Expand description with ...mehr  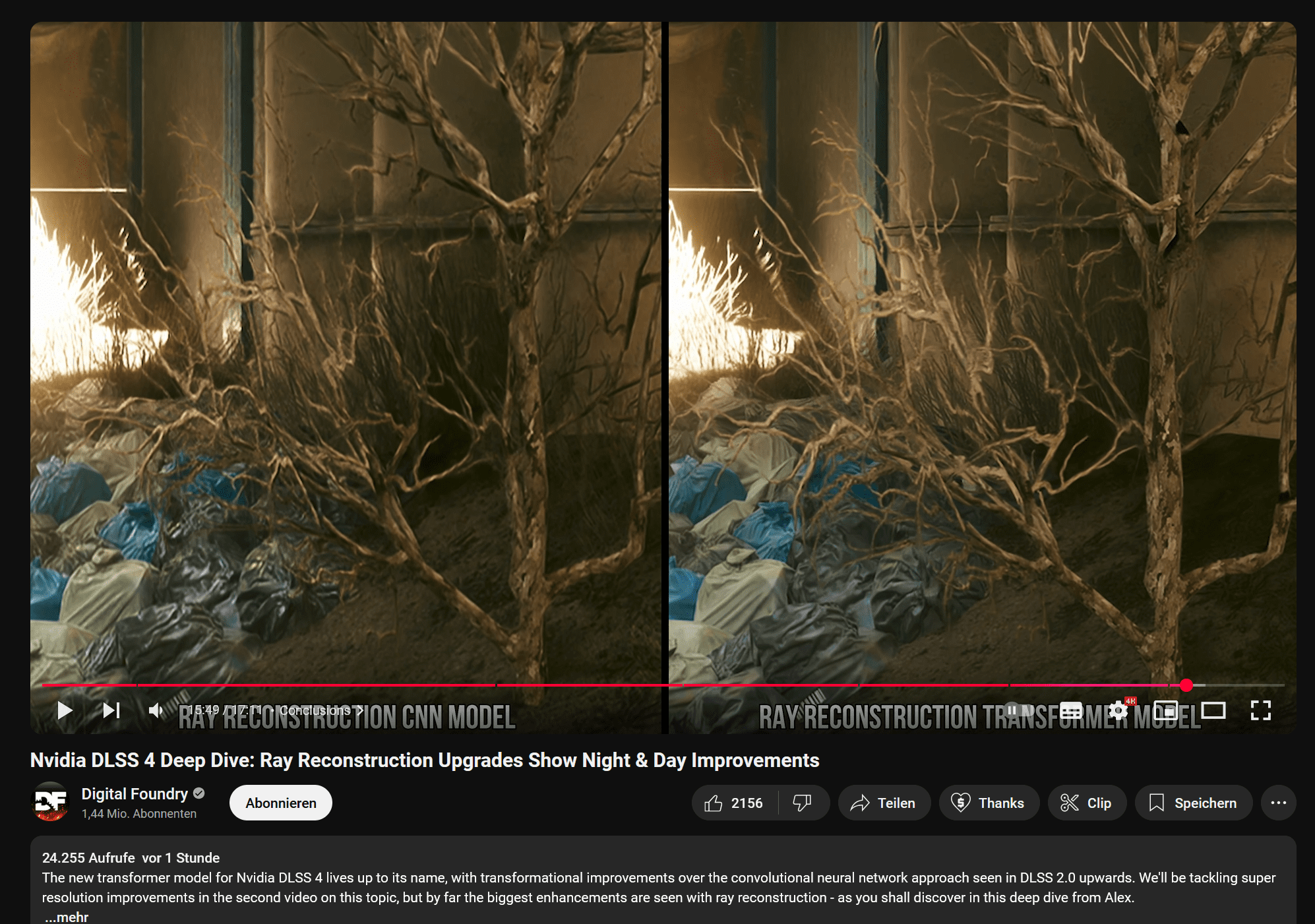(x=66, y=917)
